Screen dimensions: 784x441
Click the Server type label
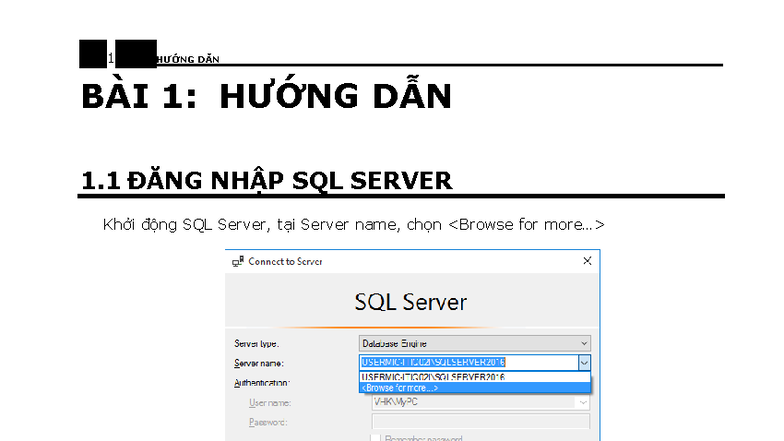[x=256, y=344]
